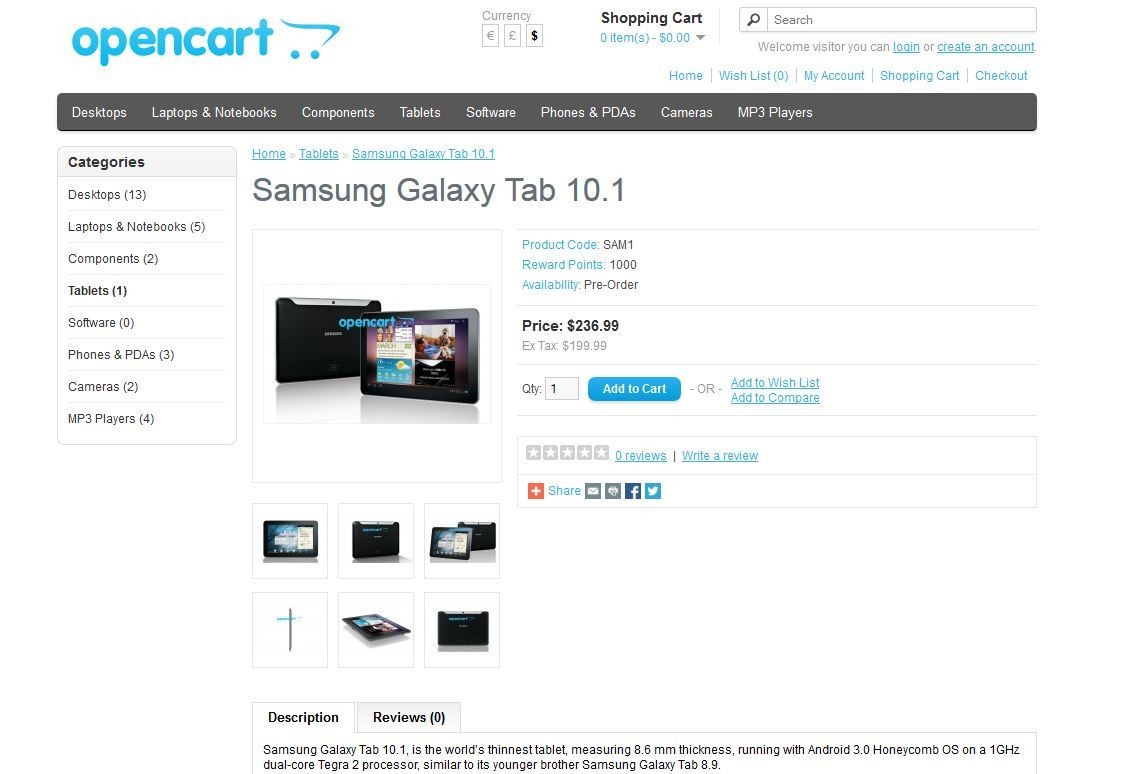
Task: Select the Euro currency icon
Action: click(490, 36)
